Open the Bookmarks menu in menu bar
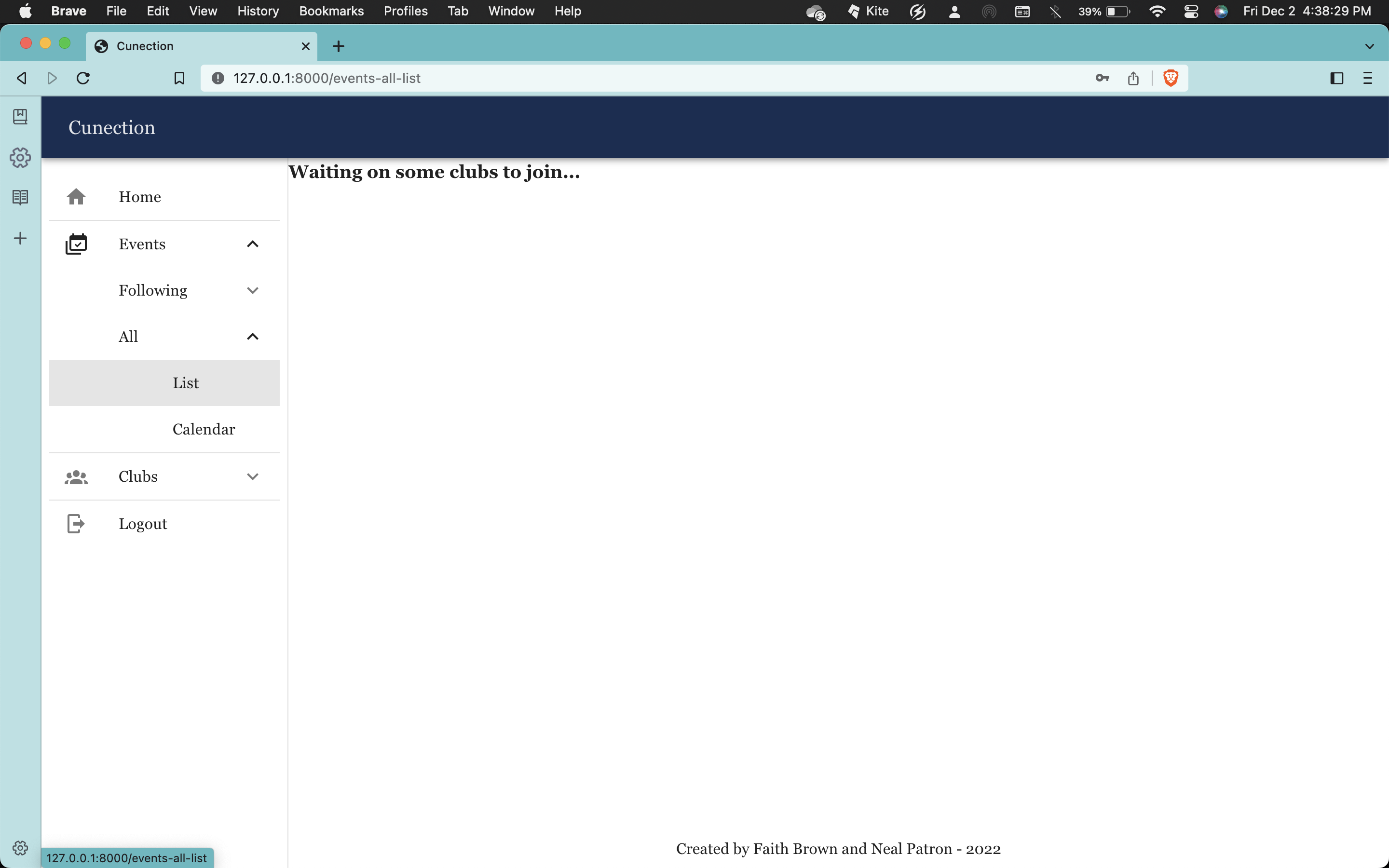The width and height of the screenshot is (1389, 868). [x=331, y=12]
